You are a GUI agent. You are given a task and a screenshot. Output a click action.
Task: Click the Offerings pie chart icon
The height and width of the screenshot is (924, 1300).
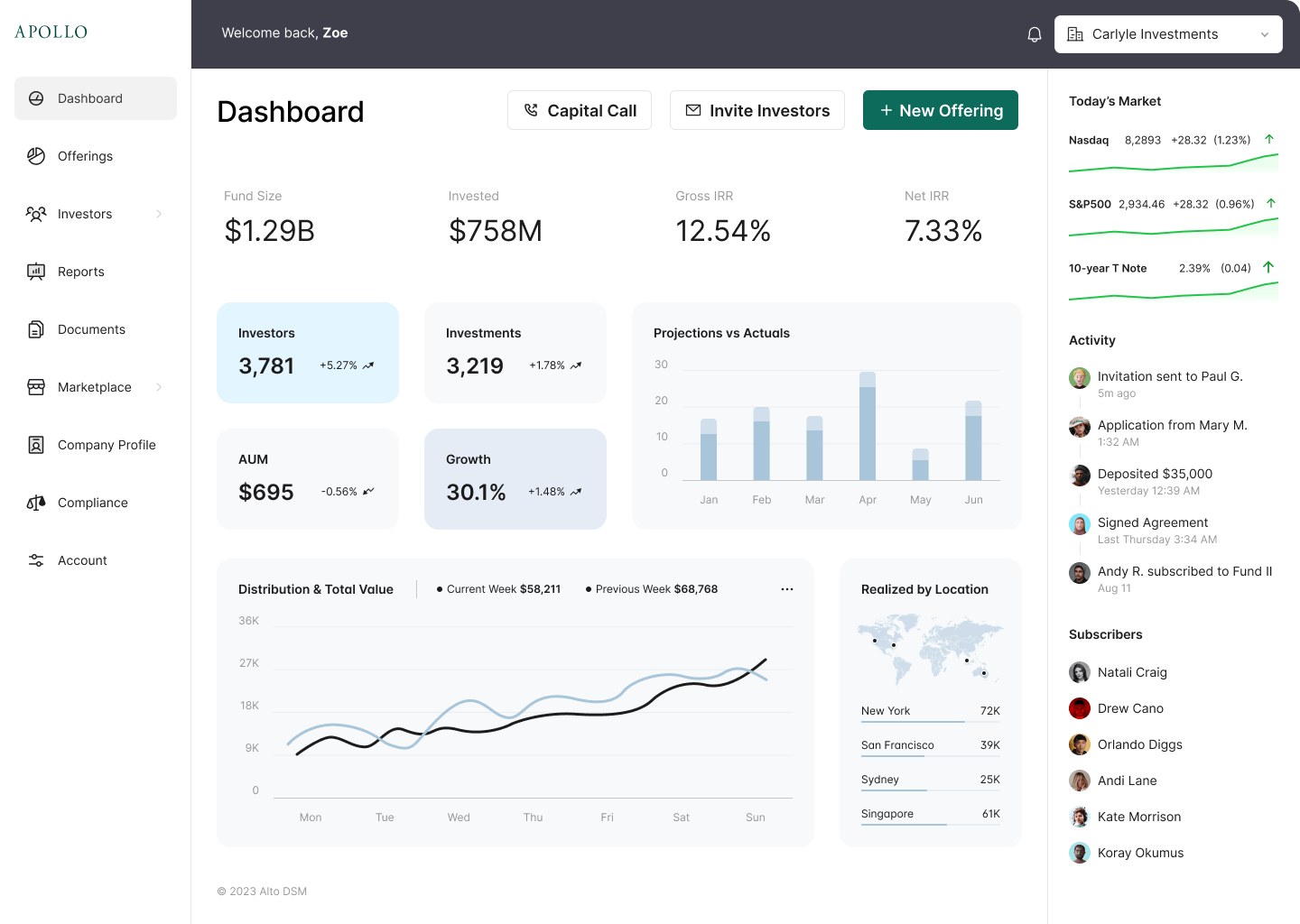(36, 156)
